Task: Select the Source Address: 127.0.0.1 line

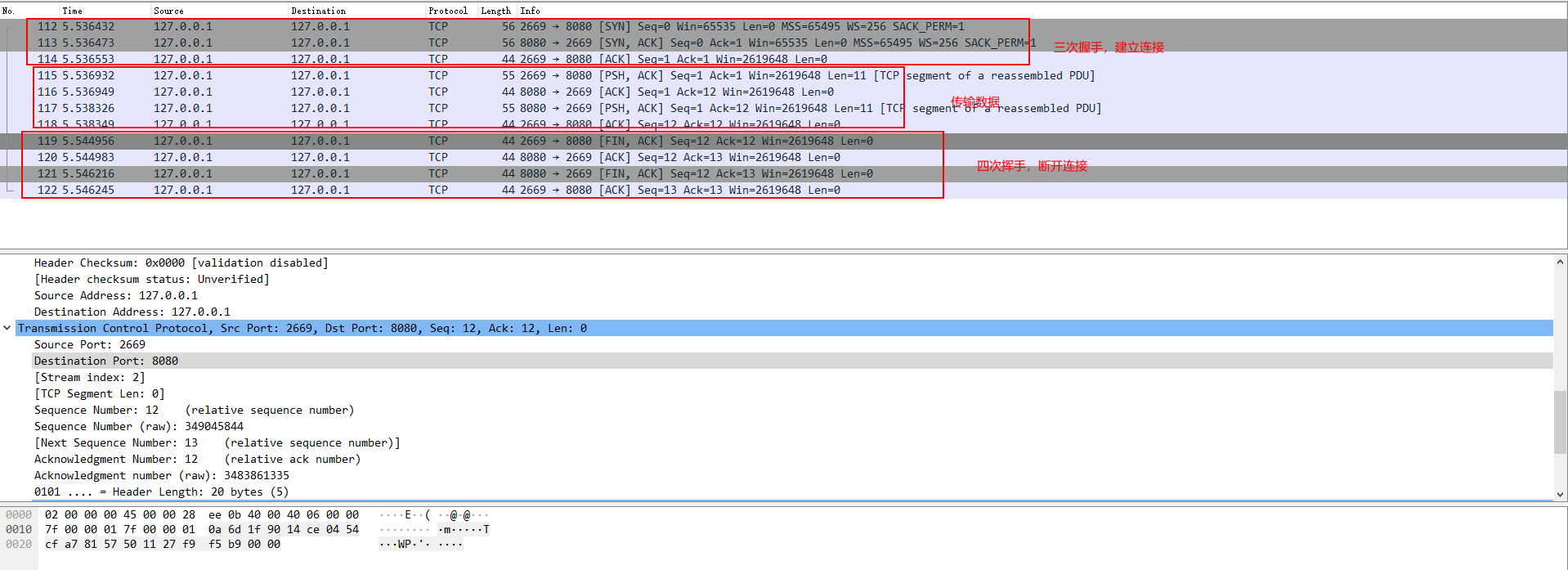Action: [115, 295]
